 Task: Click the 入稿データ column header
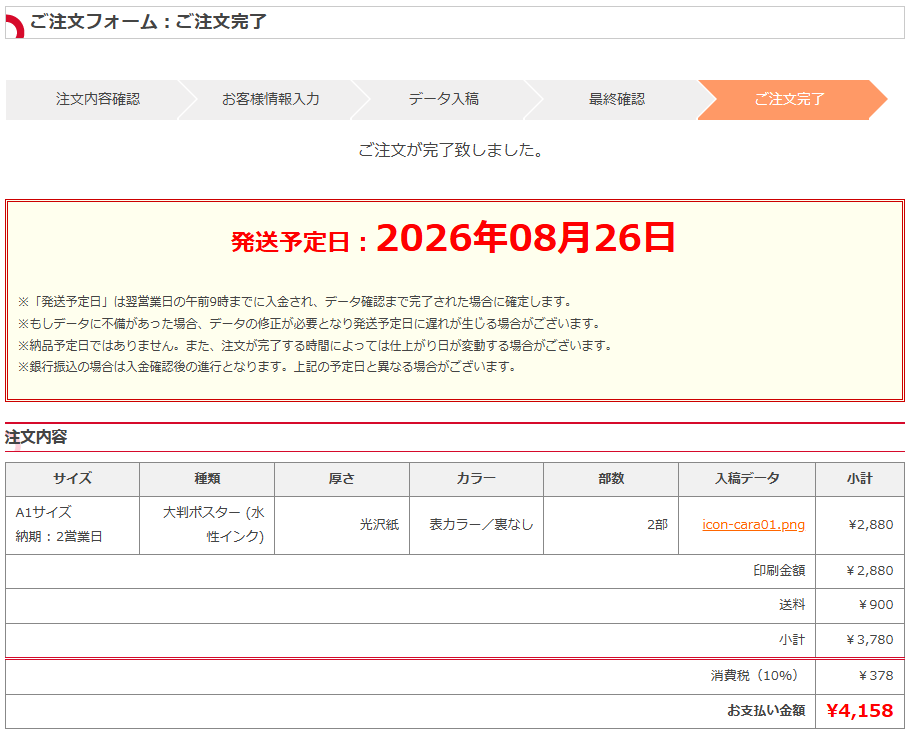[x=747, y=479]
